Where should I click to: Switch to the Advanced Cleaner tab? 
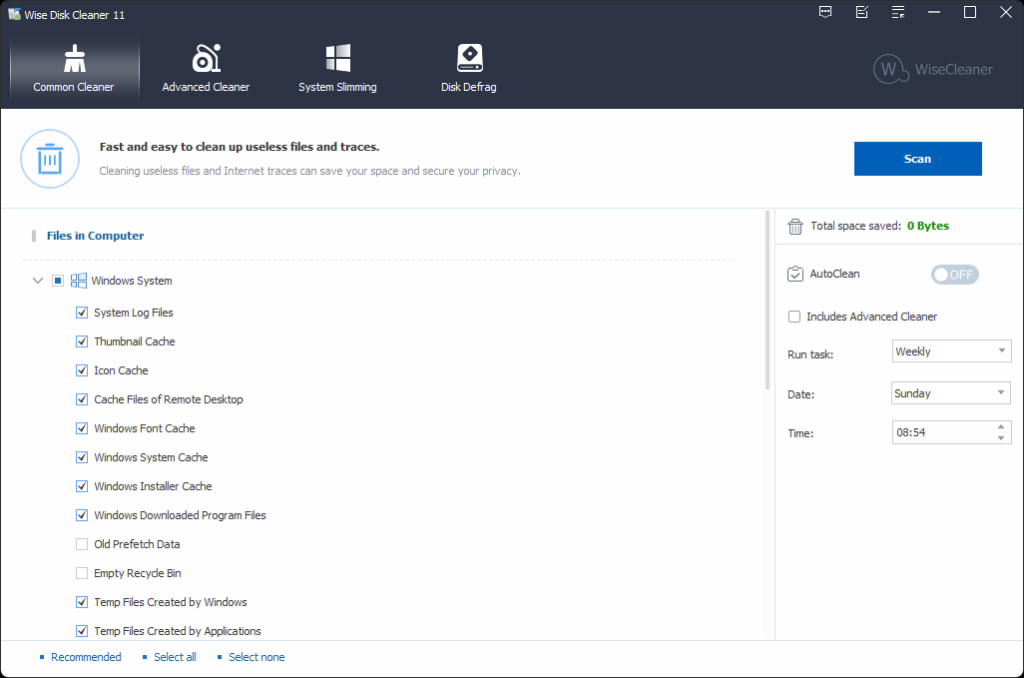tap(206, 69)
